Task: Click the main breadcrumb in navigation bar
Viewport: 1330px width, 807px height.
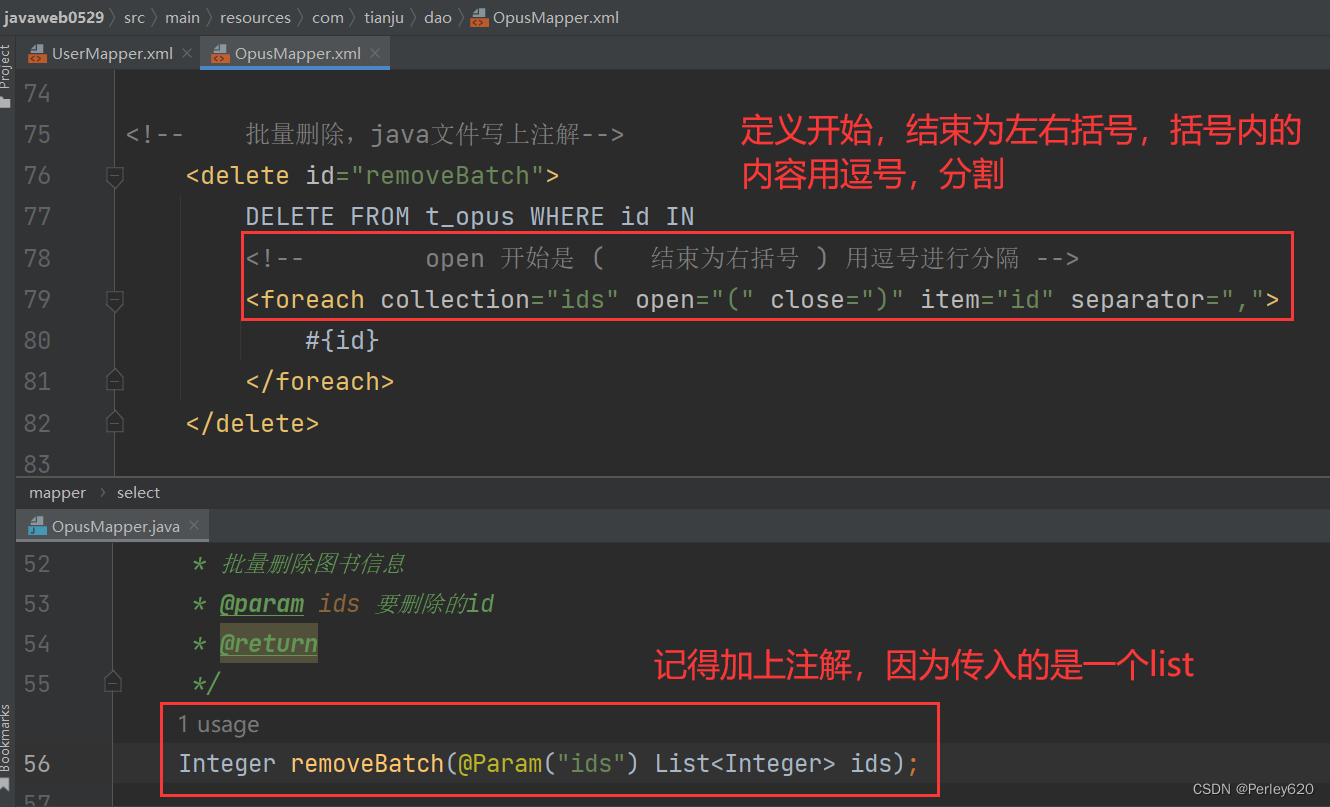Action: point(182,17)
